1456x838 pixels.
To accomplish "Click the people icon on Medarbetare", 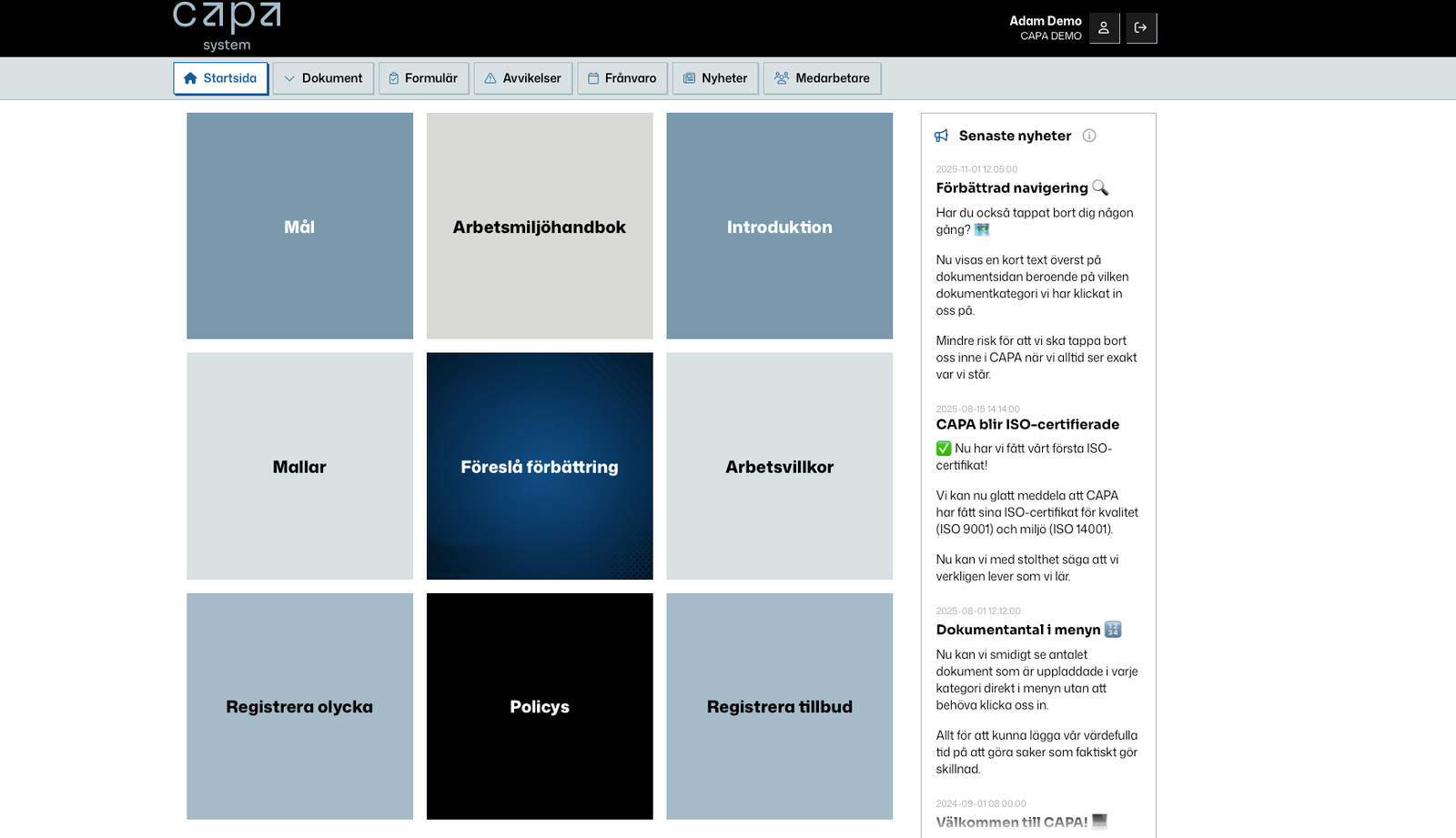I will [780, 78].
